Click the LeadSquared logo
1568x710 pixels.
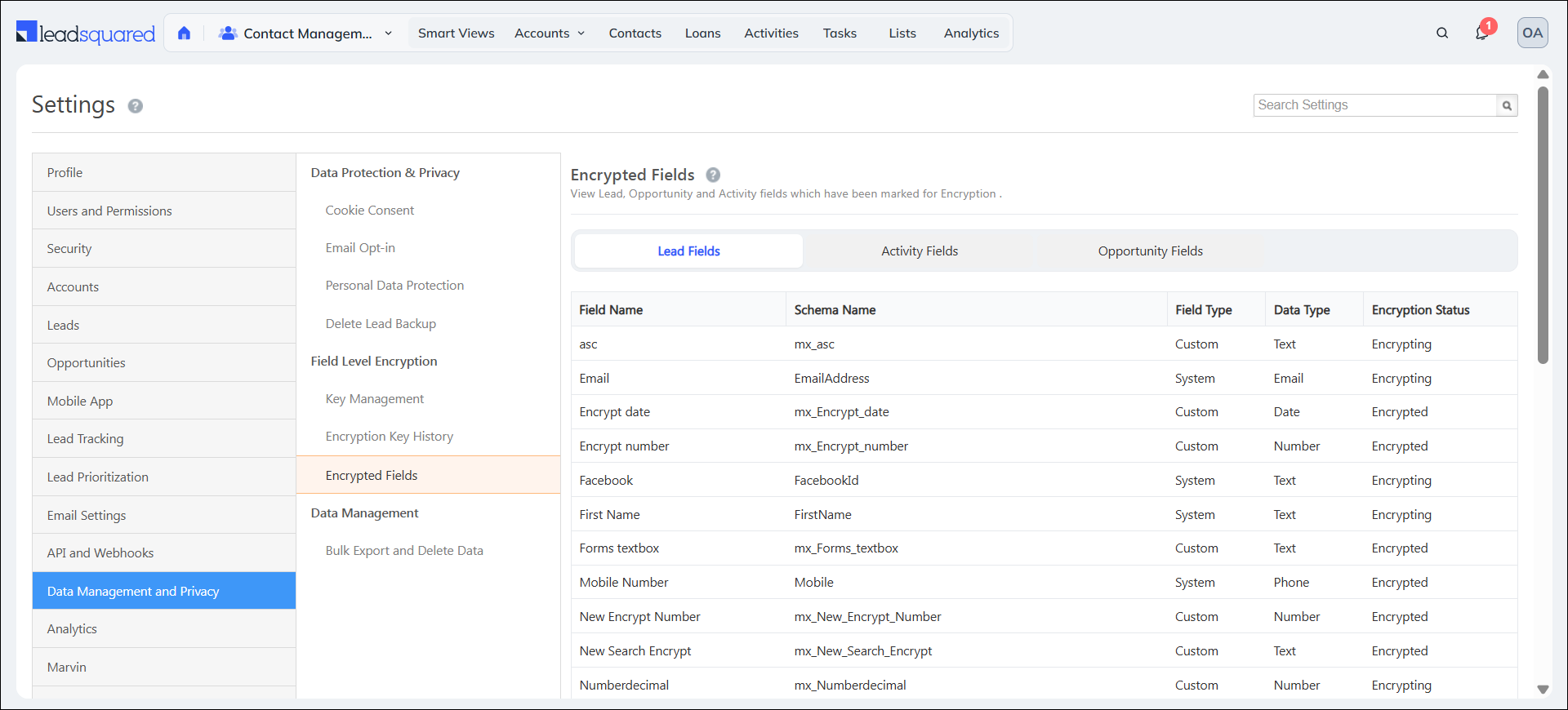coord(86,33)
